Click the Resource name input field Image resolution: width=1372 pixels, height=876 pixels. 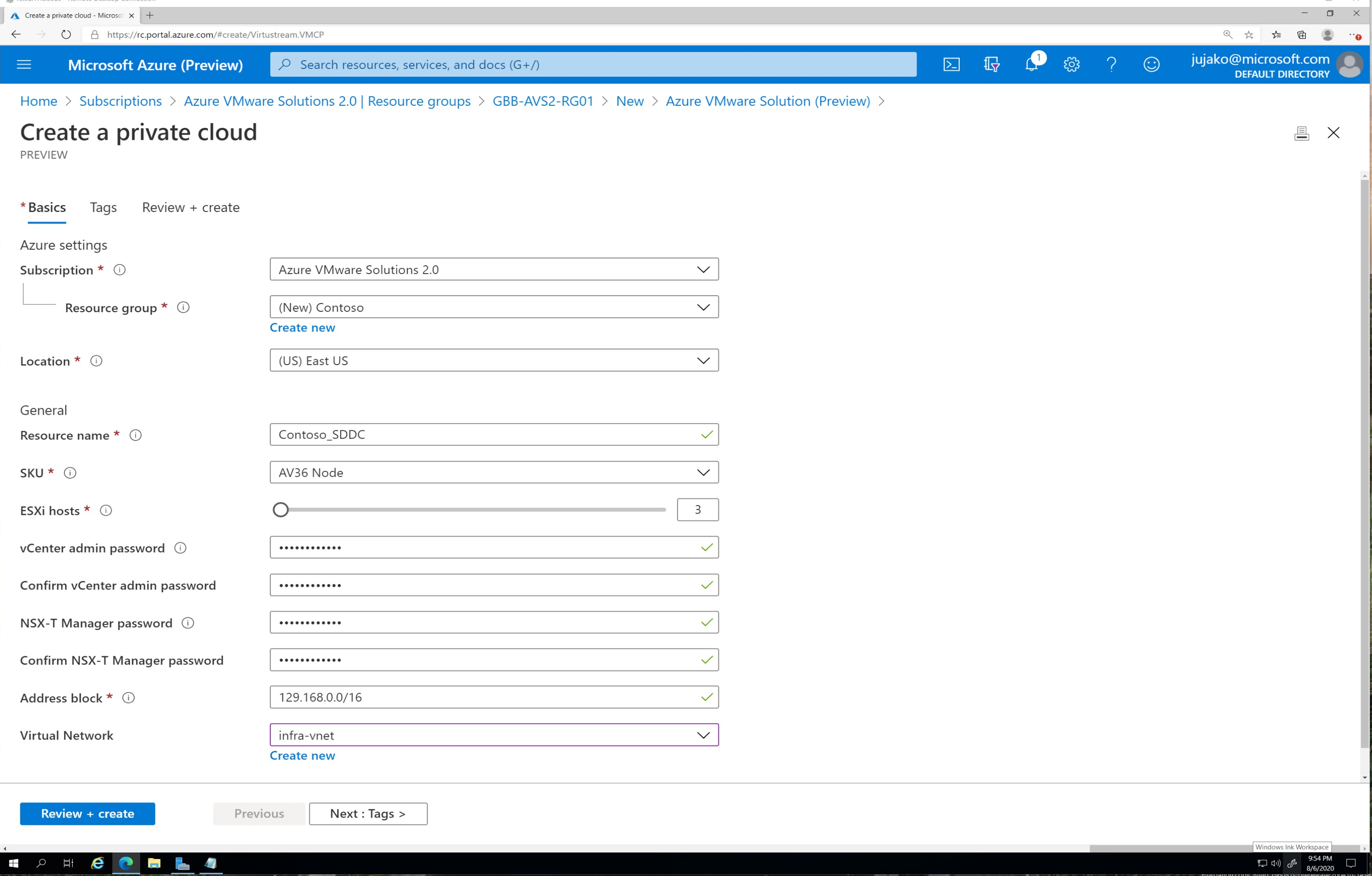point(484,434)
